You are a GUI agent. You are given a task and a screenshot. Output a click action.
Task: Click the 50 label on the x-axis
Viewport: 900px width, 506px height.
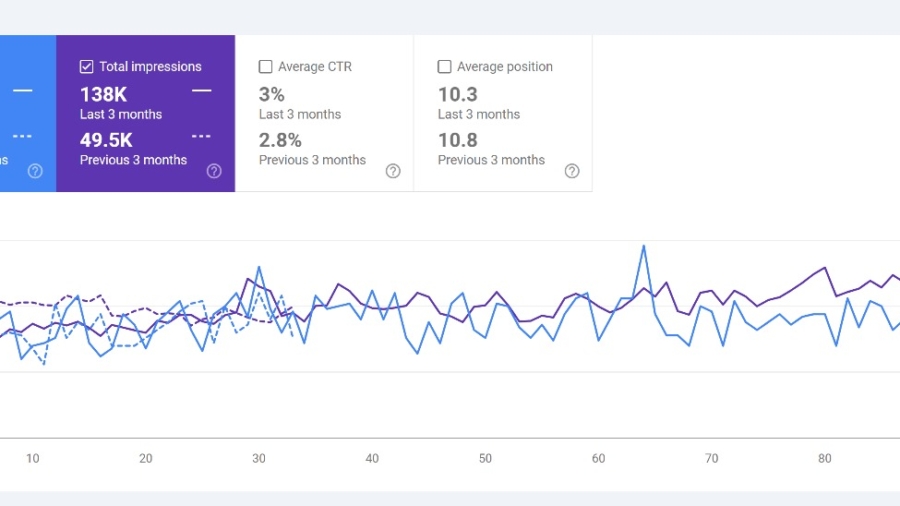click(x=485, y=459)
